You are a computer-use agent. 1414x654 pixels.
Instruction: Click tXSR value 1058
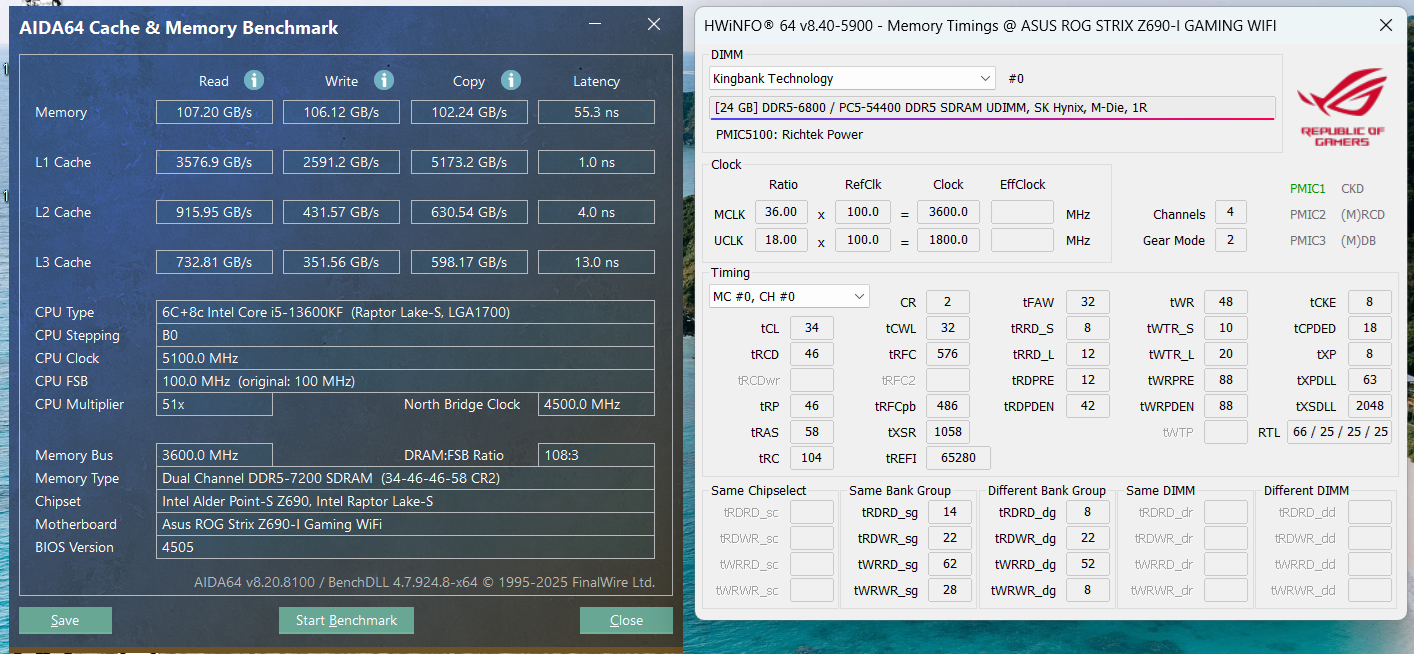pos(948,432)
